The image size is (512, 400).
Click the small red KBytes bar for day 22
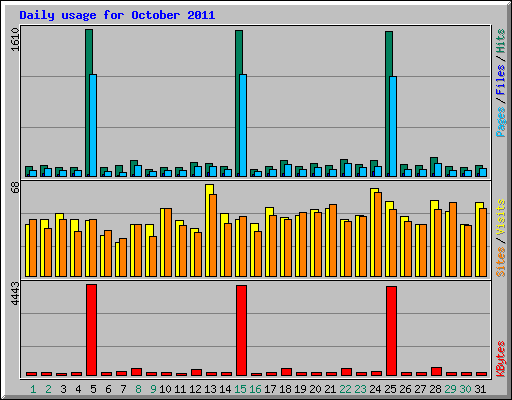click(x=346, y=372)
